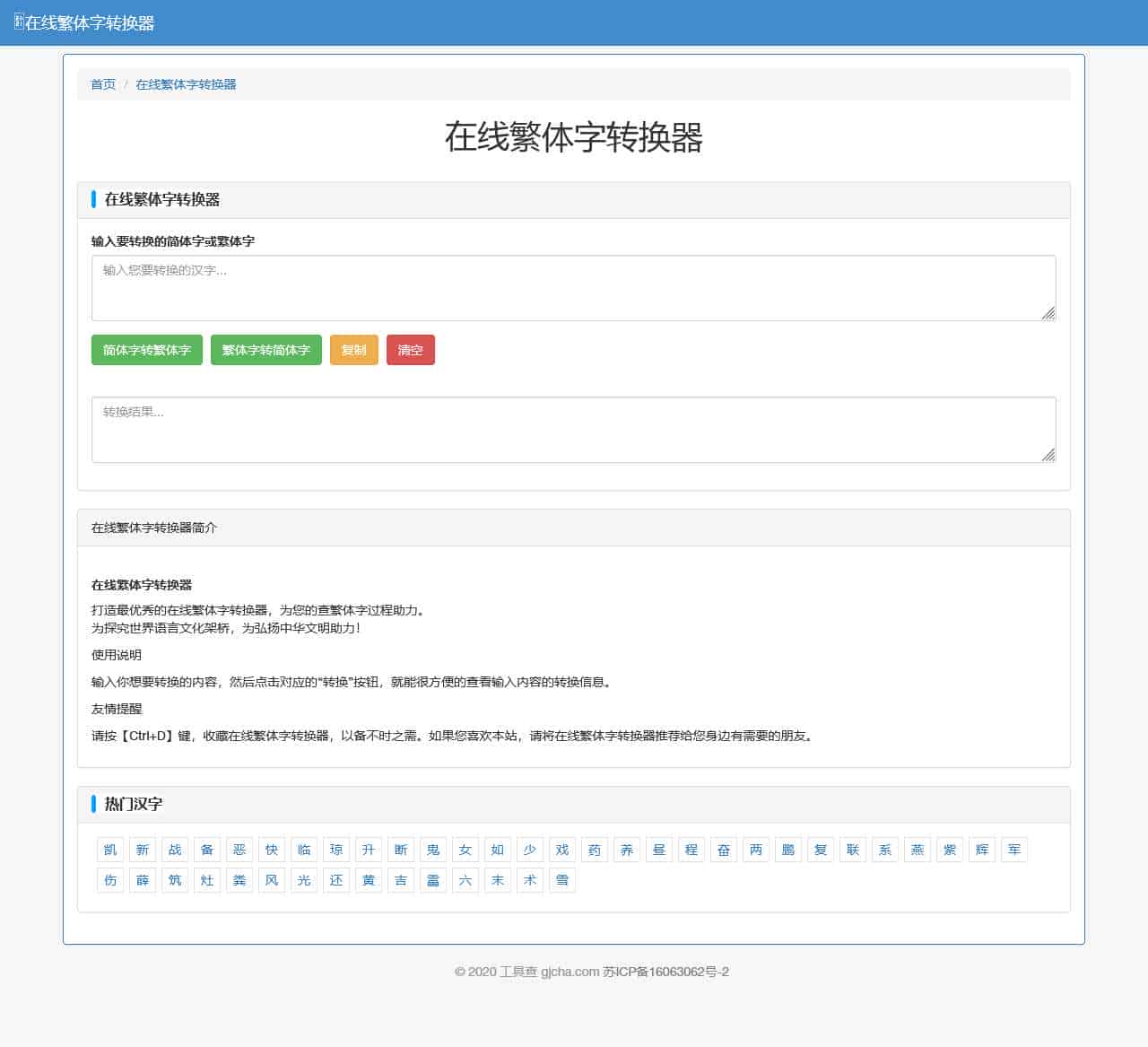Click the 繁体字转简体字 conversion button
Screen dimensions: 1148x1047
click(265, 350)
